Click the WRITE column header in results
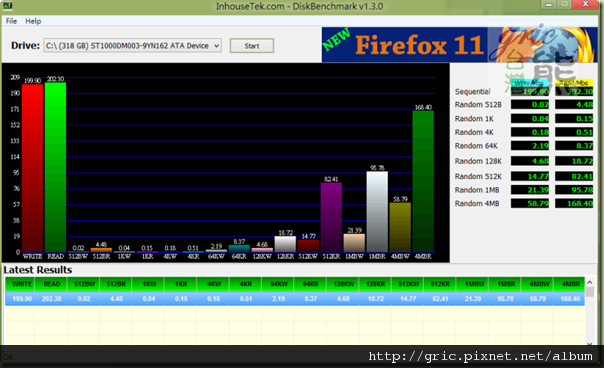Screen dimensions: 604x368 point(20,284)
